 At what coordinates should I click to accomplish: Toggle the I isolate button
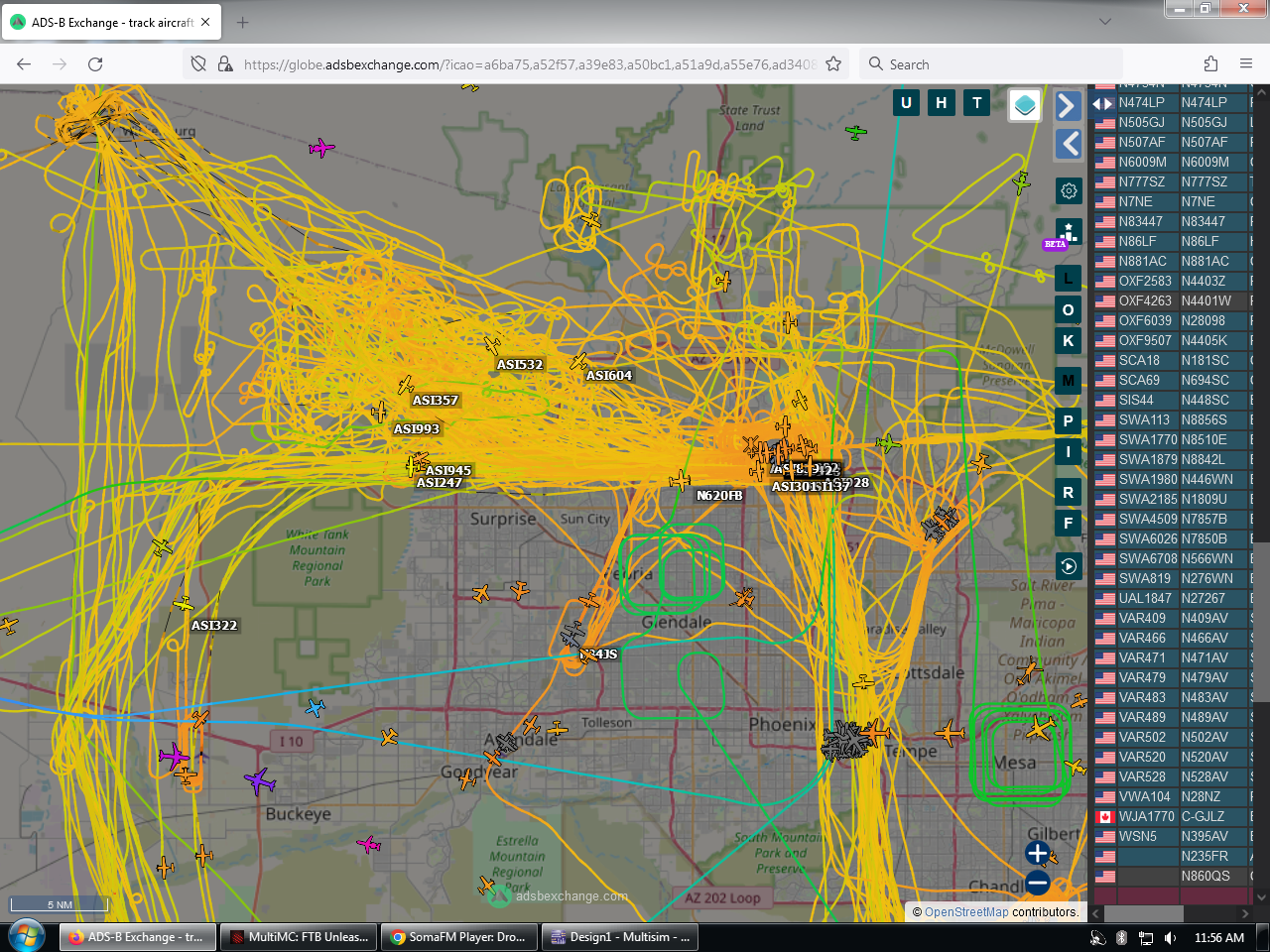[x=1069, y=452]
